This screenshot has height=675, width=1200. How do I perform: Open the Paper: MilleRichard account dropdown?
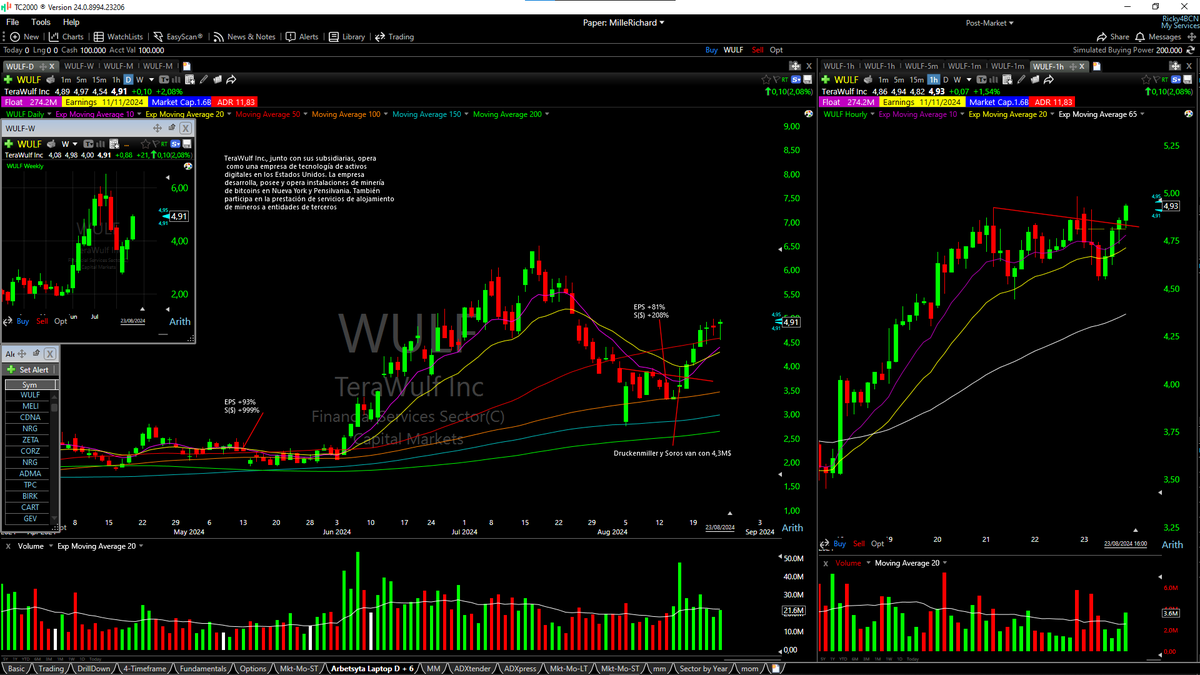coord(623,22)
